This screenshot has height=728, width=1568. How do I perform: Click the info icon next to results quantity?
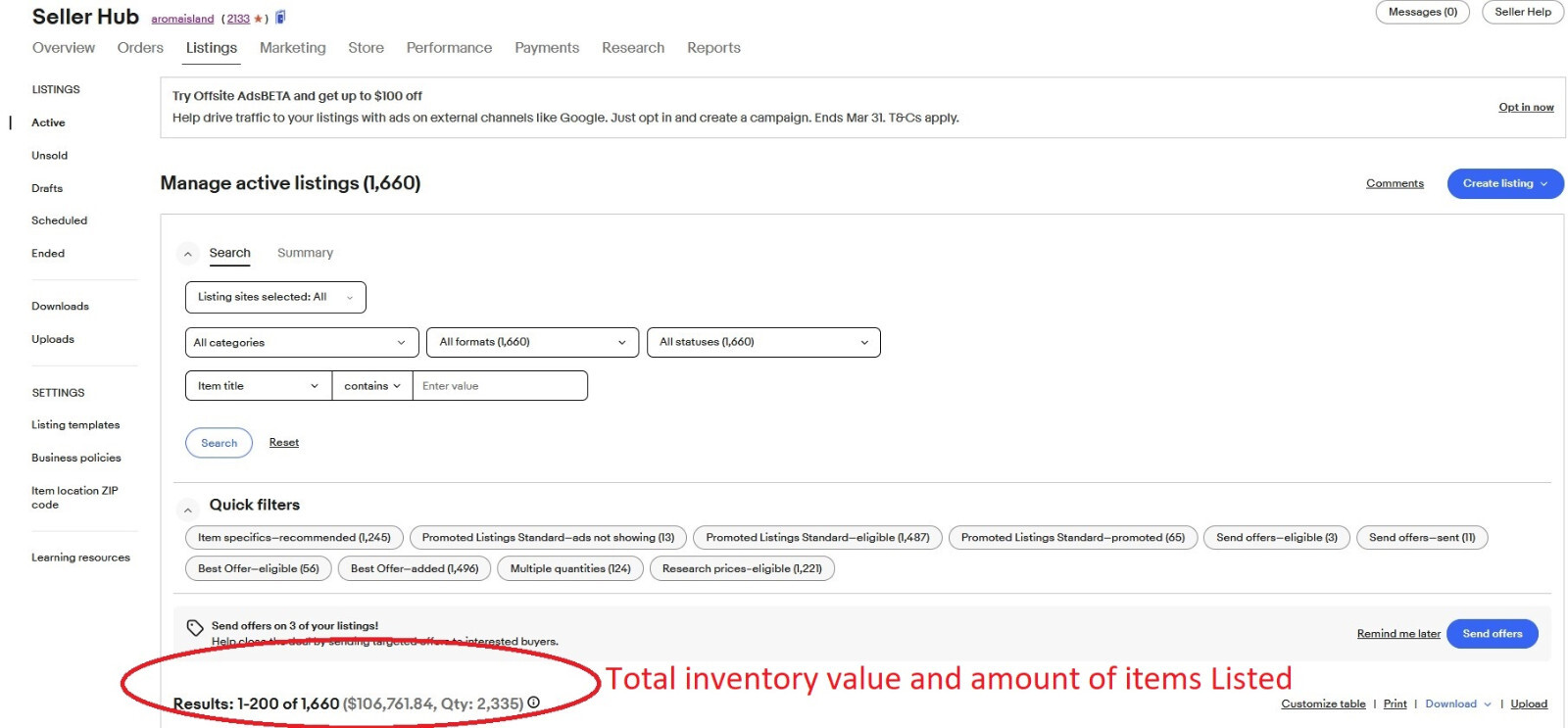[x=534, y=703]
